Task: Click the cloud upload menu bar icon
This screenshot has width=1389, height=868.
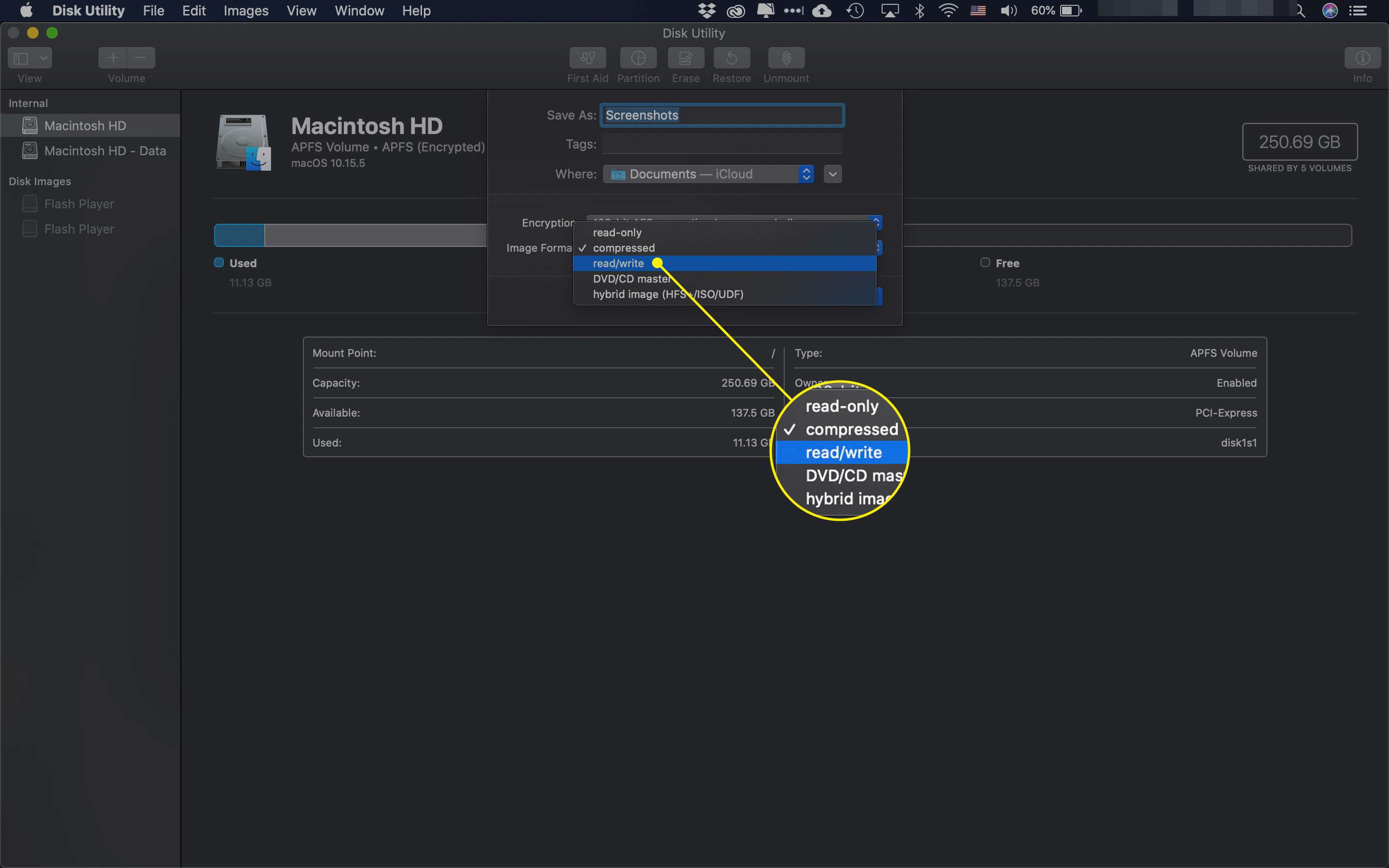Action: point(821,10)
